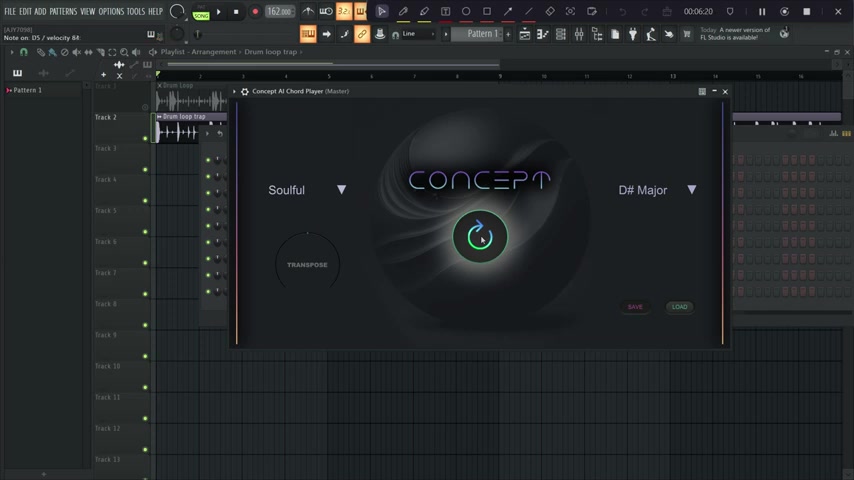Click the Playback speaker tool in Playlist

(136, 52)
